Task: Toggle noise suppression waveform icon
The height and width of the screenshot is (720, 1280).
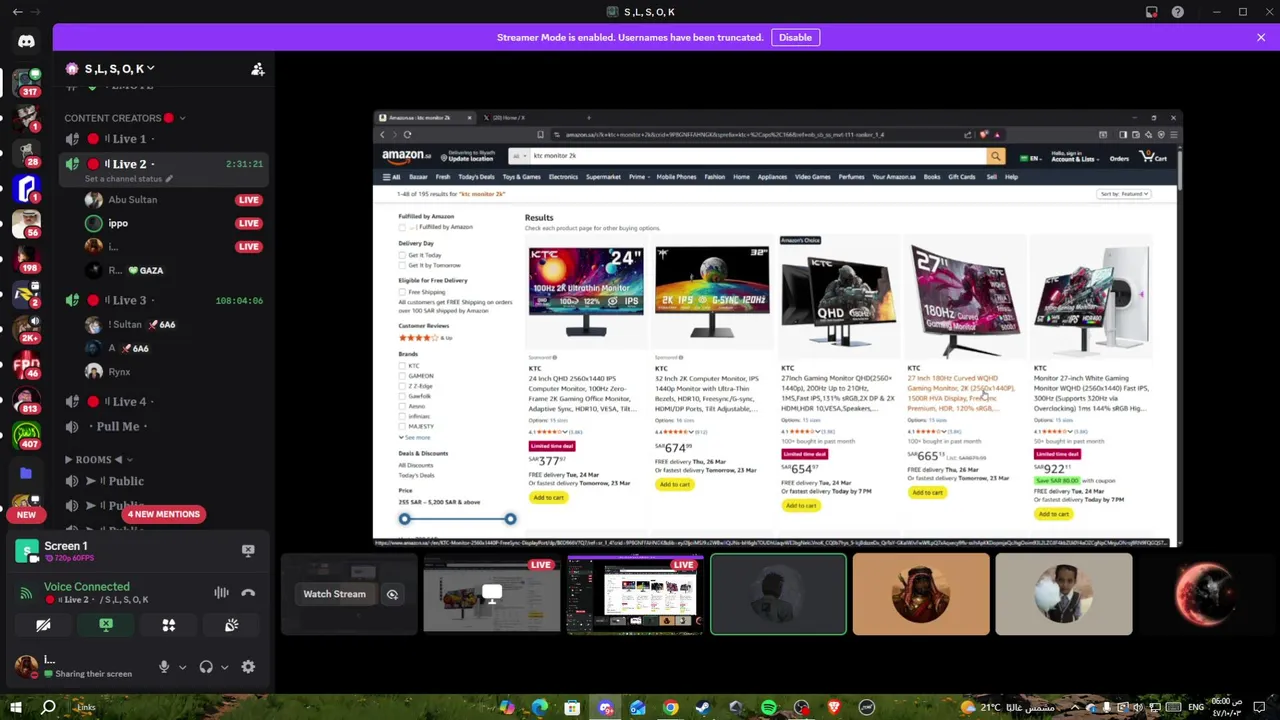Action: [x=221, y=593]
